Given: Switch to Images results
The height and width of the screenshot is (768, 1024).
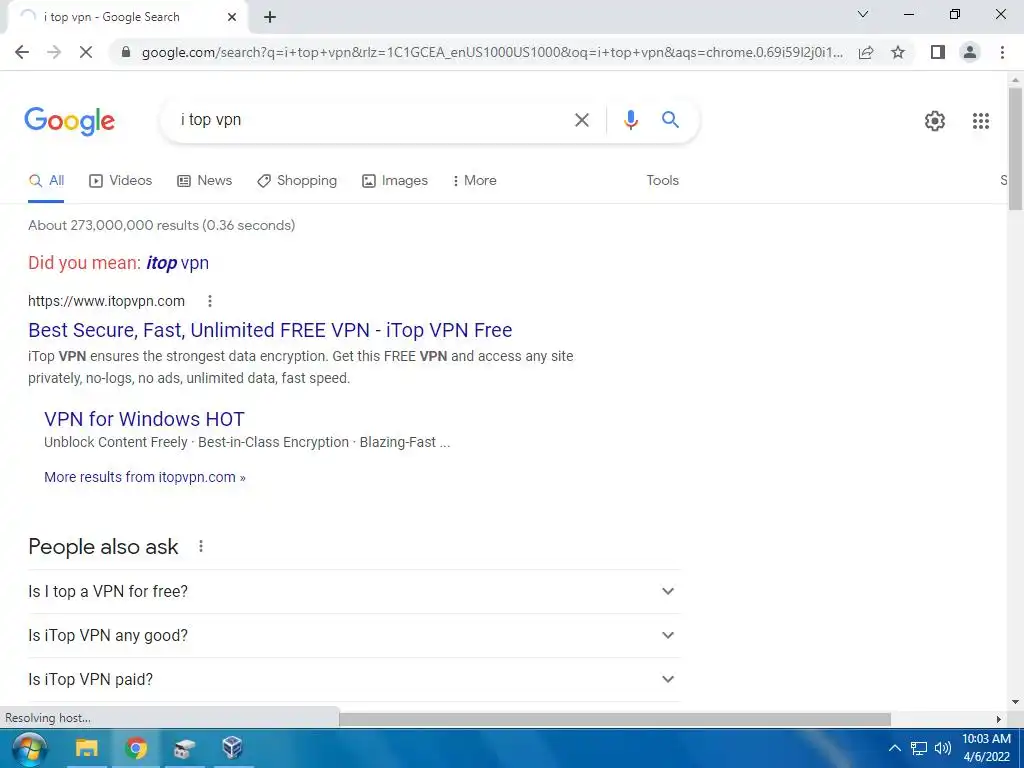Looking at the screenshot, I should (395, 181).
